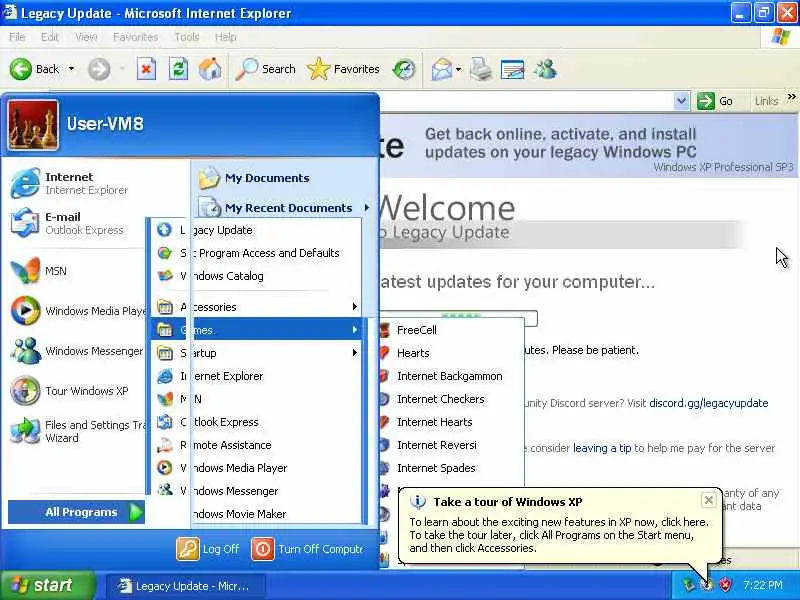Open Windows Messenger in Start left pane

pos(77,351)
